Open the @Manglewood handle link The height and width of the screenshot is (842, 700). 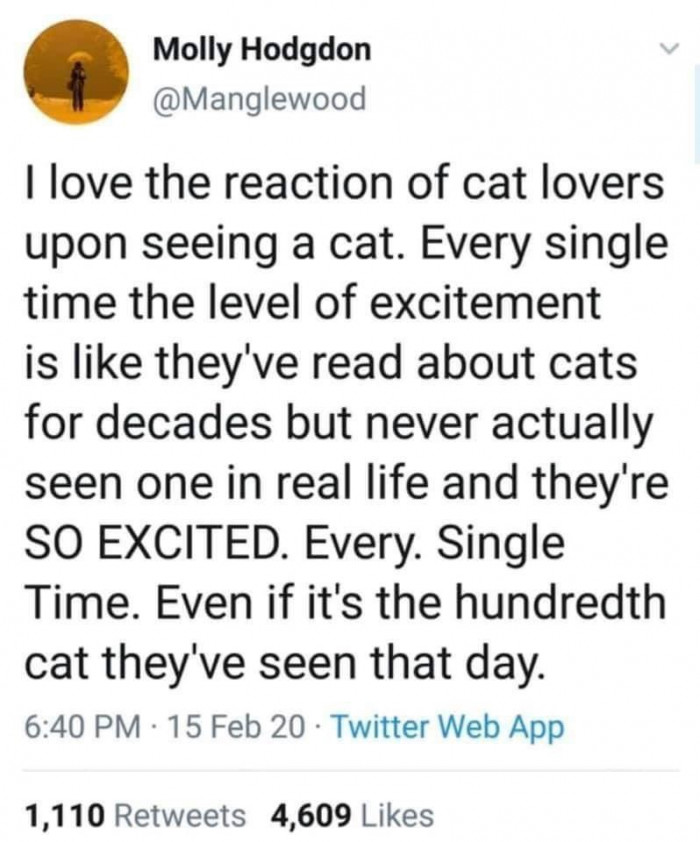click(264, 97)
